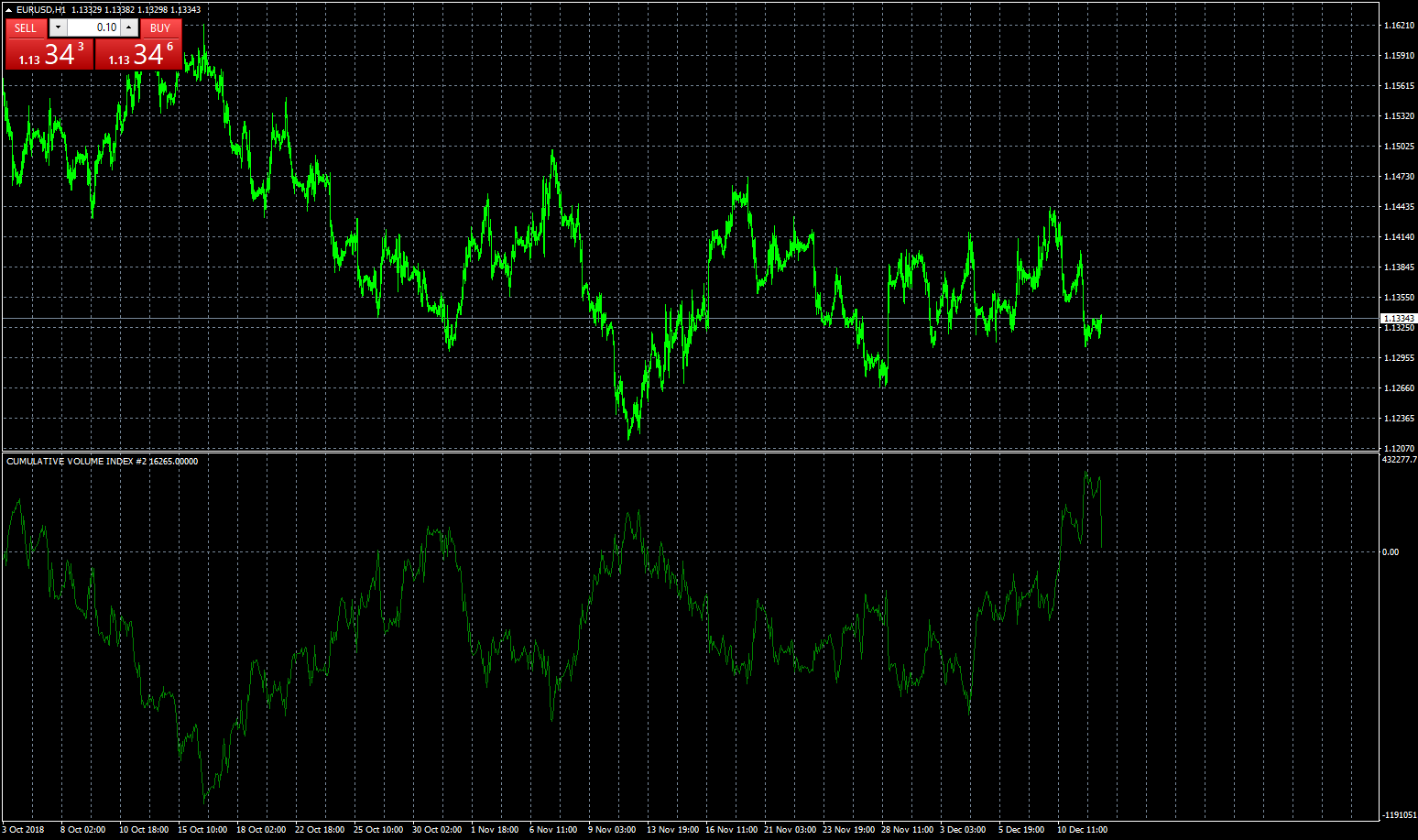Screen dimensions: 1418x840
Task: Increase the lot volume with the up arrow
Action: click(129, 27)
